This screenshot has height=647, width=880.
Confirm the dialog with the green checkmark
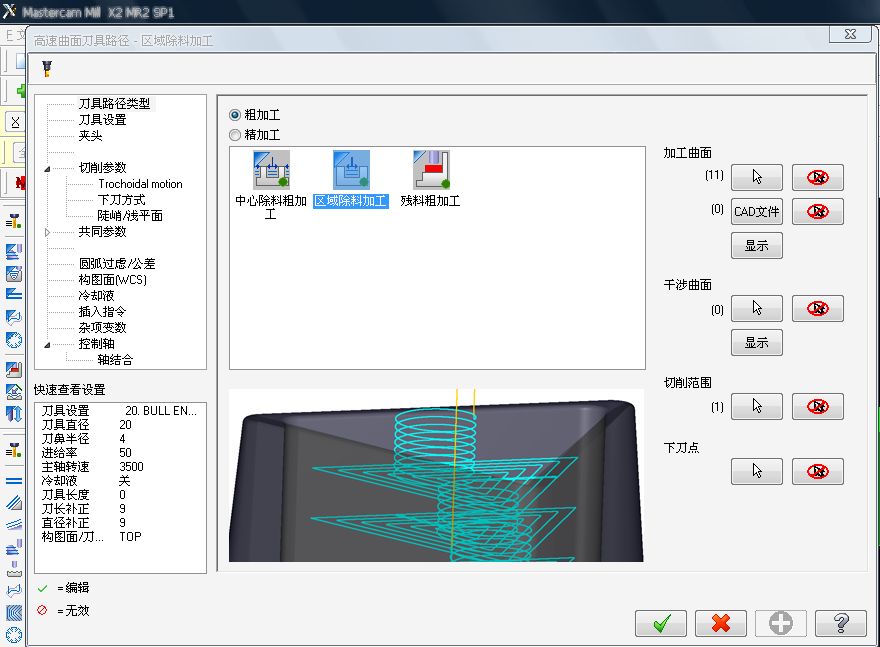pyautogui.click(x=661, y=623)
